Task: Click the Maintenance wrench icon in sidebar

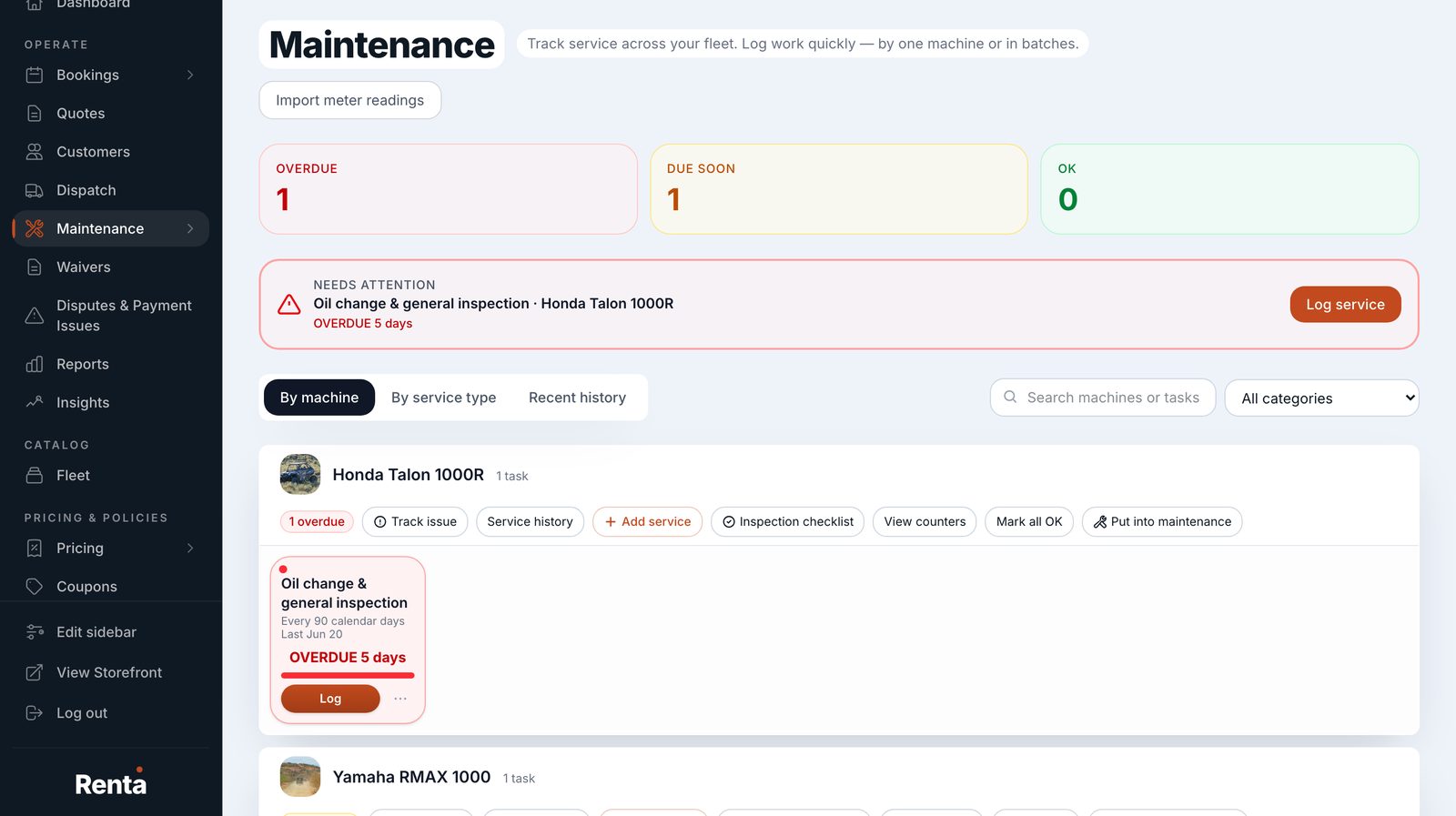Action: (x=35, y=228)
